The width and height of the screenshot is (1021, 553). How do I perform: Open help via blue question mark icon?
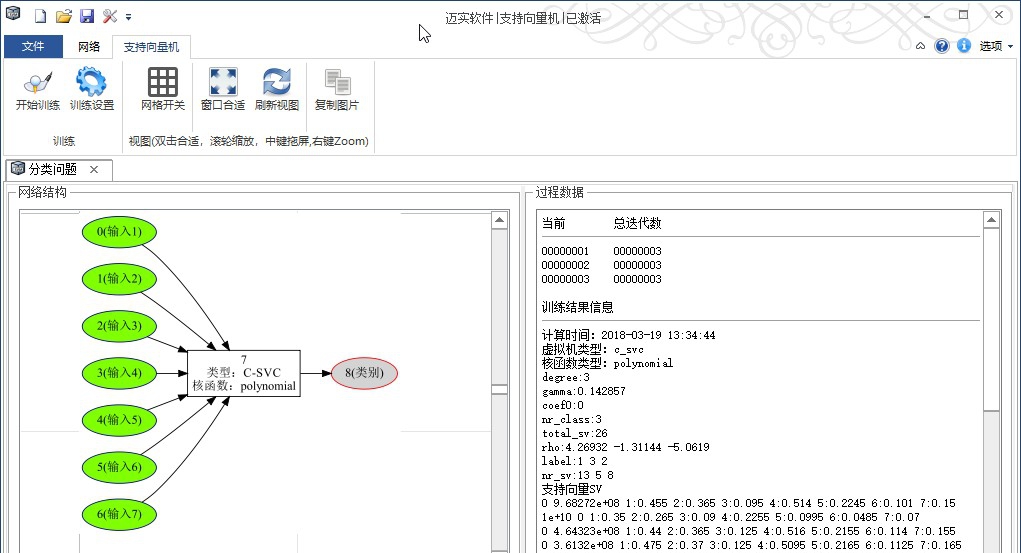tap(942, 46)
